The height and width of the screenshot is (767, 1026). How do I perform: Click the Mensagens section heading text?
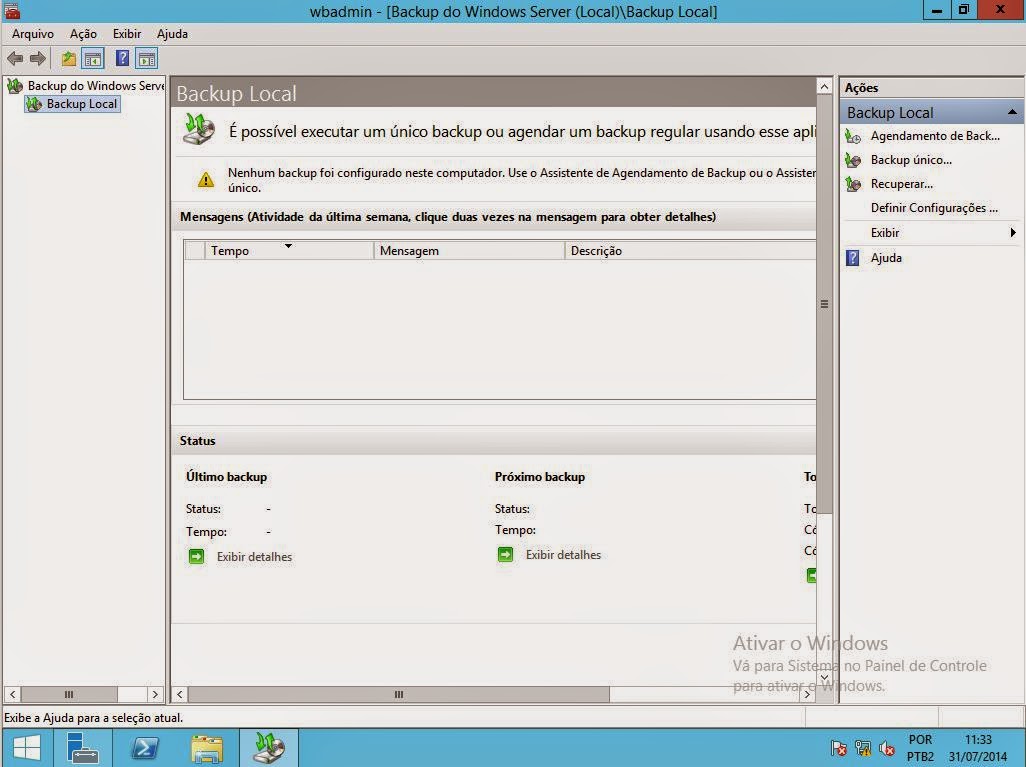[448, 217]
